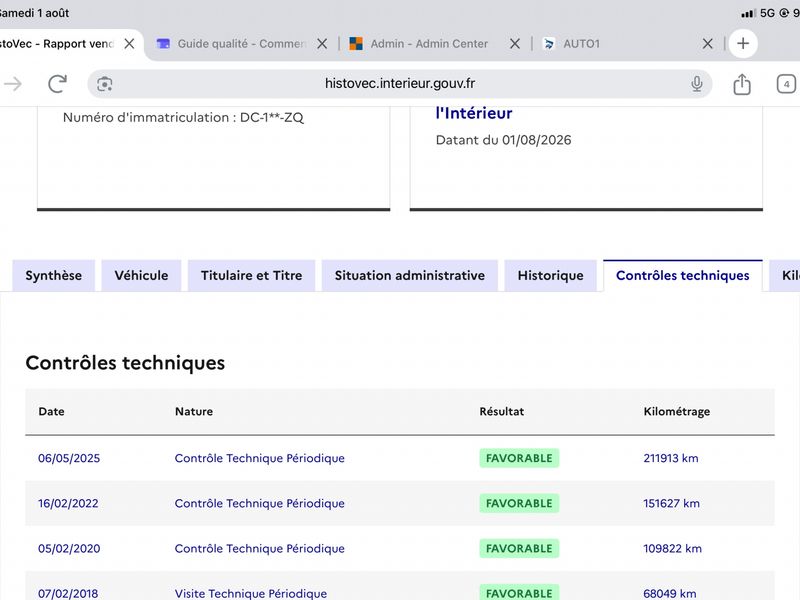The height and width of the screenshot is (600, 800).
Task: Show the open tabs overview icon
Action: pos(786,84)
